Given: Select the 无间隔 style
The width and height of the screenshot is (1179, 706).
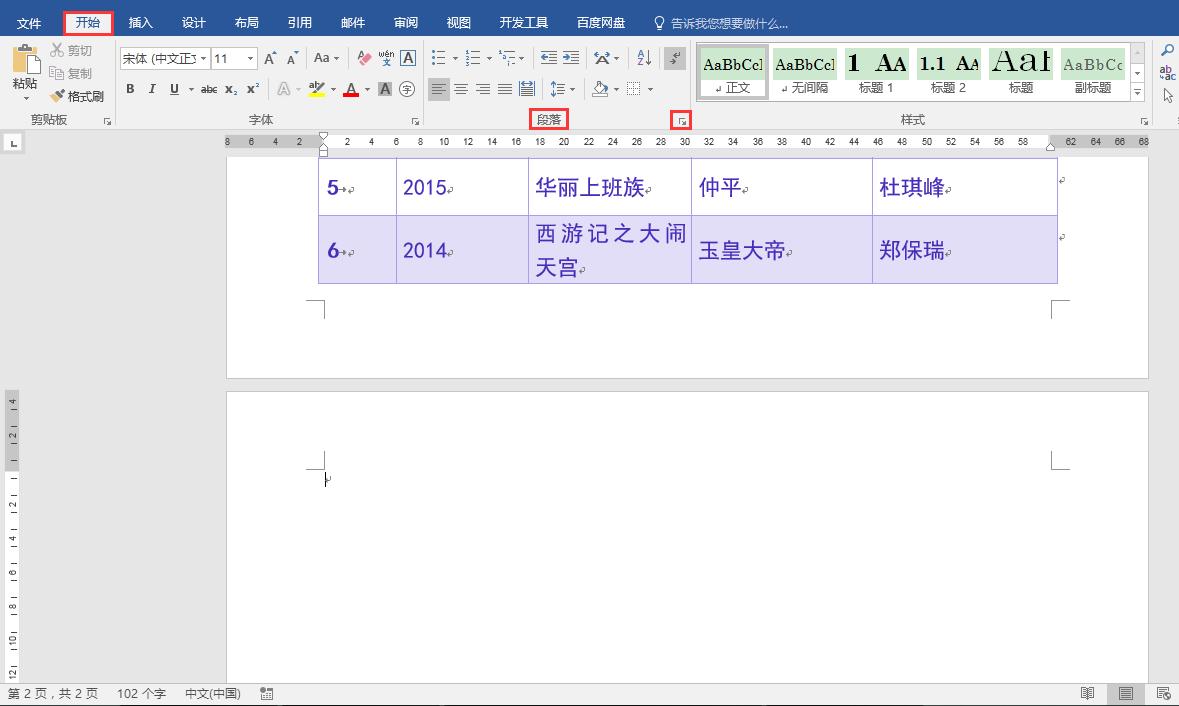Looking at the screenshot, I should [805, 68].
